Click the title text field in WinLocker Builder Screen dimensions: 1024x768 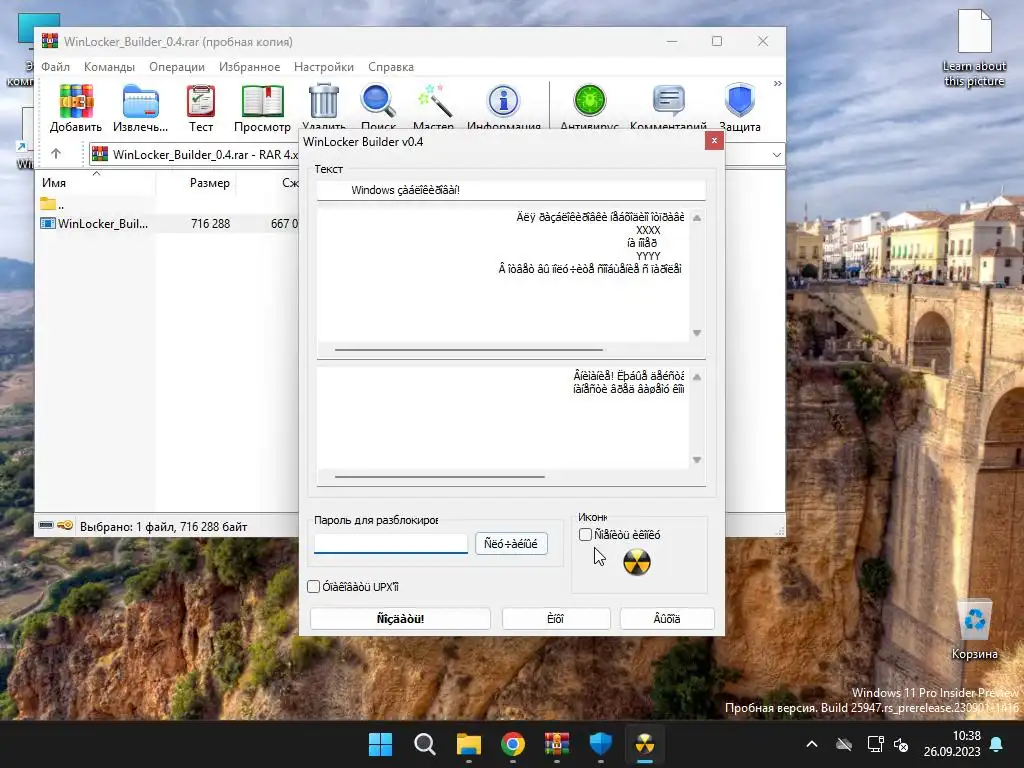(511, 190)
